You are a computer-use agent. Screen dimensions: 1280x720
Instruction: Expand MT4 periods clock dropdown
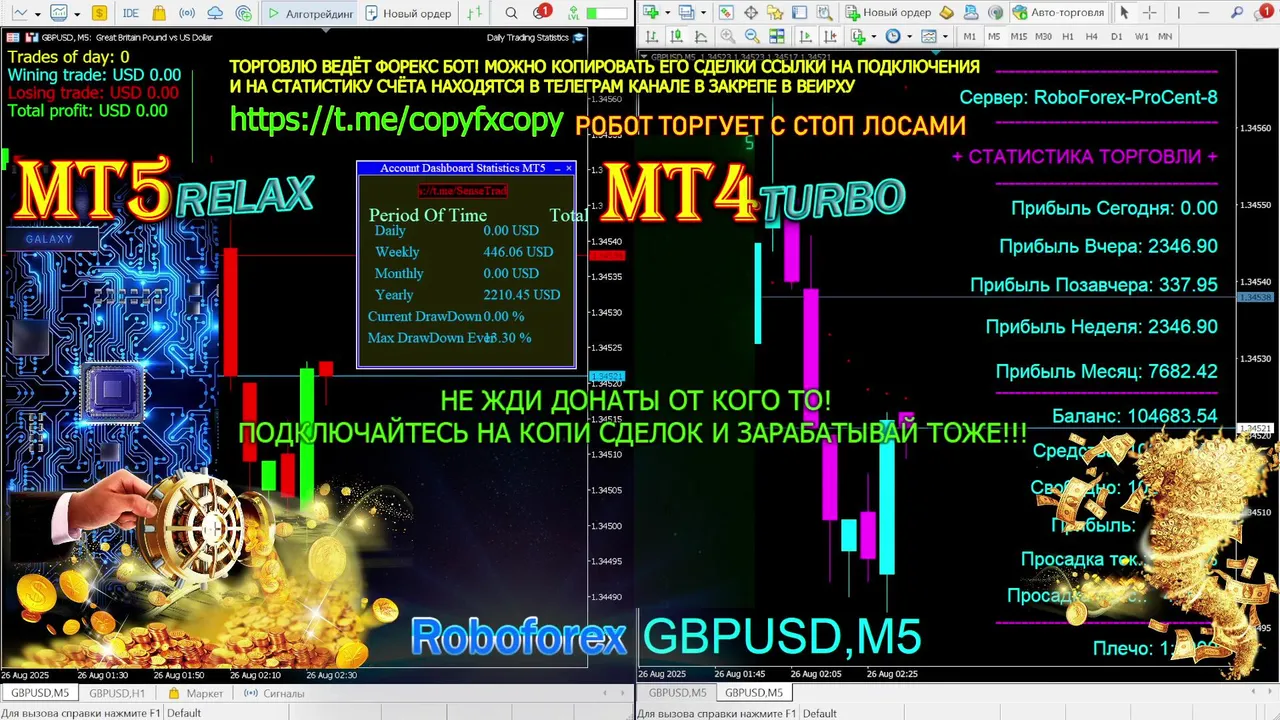[909, 37]
